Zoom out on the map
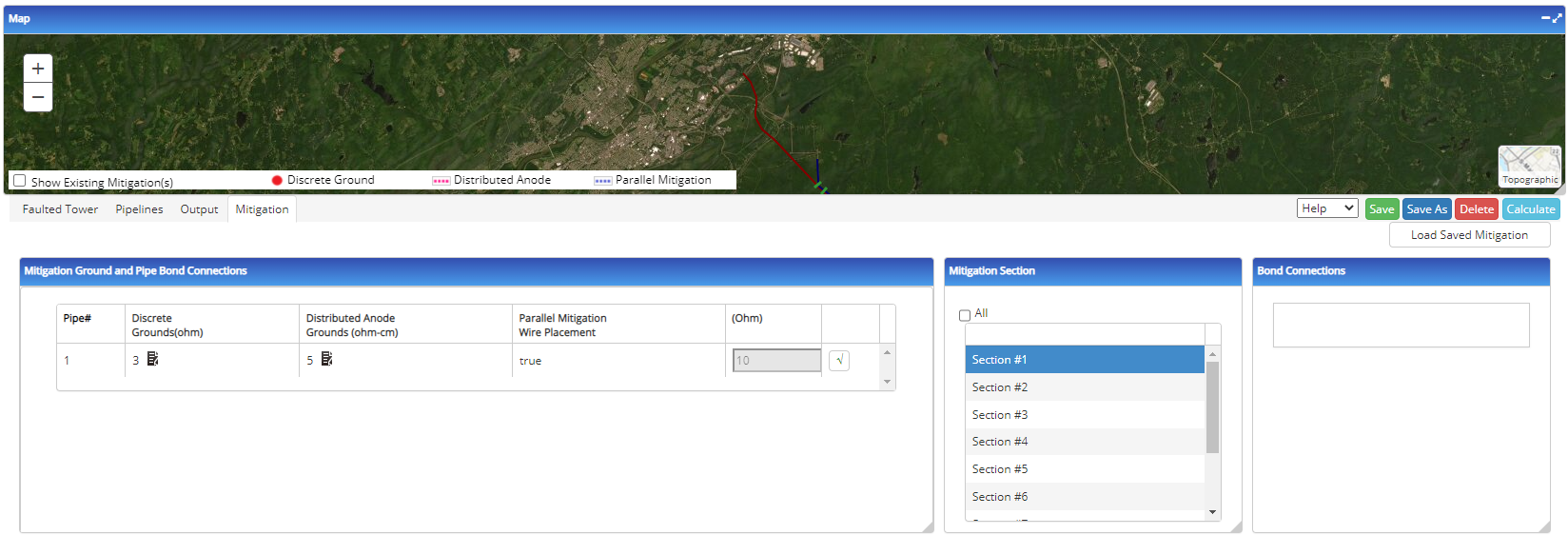 click(38, 97)
